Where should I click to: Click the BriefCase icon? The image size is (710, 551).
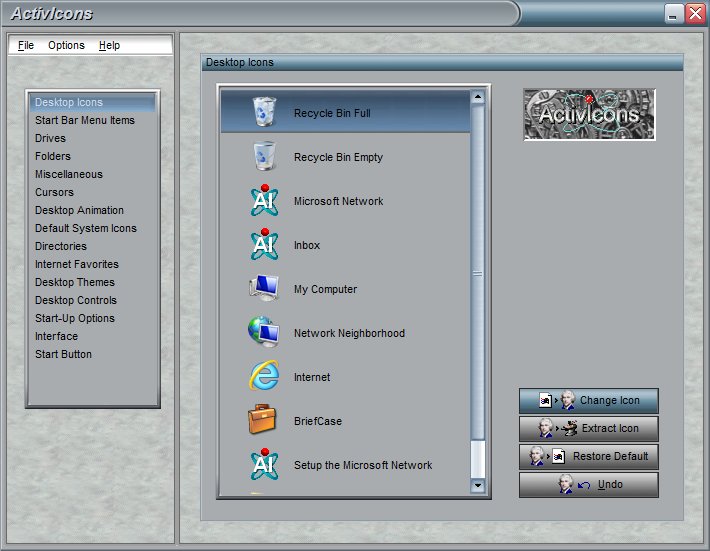point(264,420)
